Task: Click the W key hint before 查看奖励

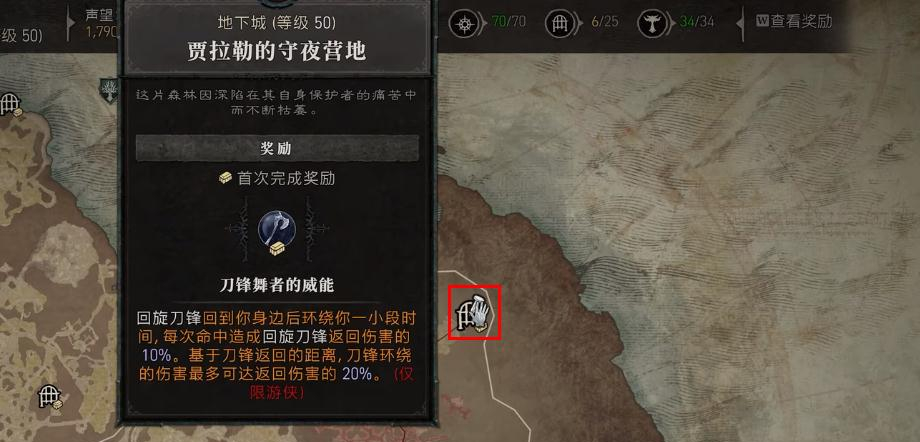Action: (x=763, y=22)
